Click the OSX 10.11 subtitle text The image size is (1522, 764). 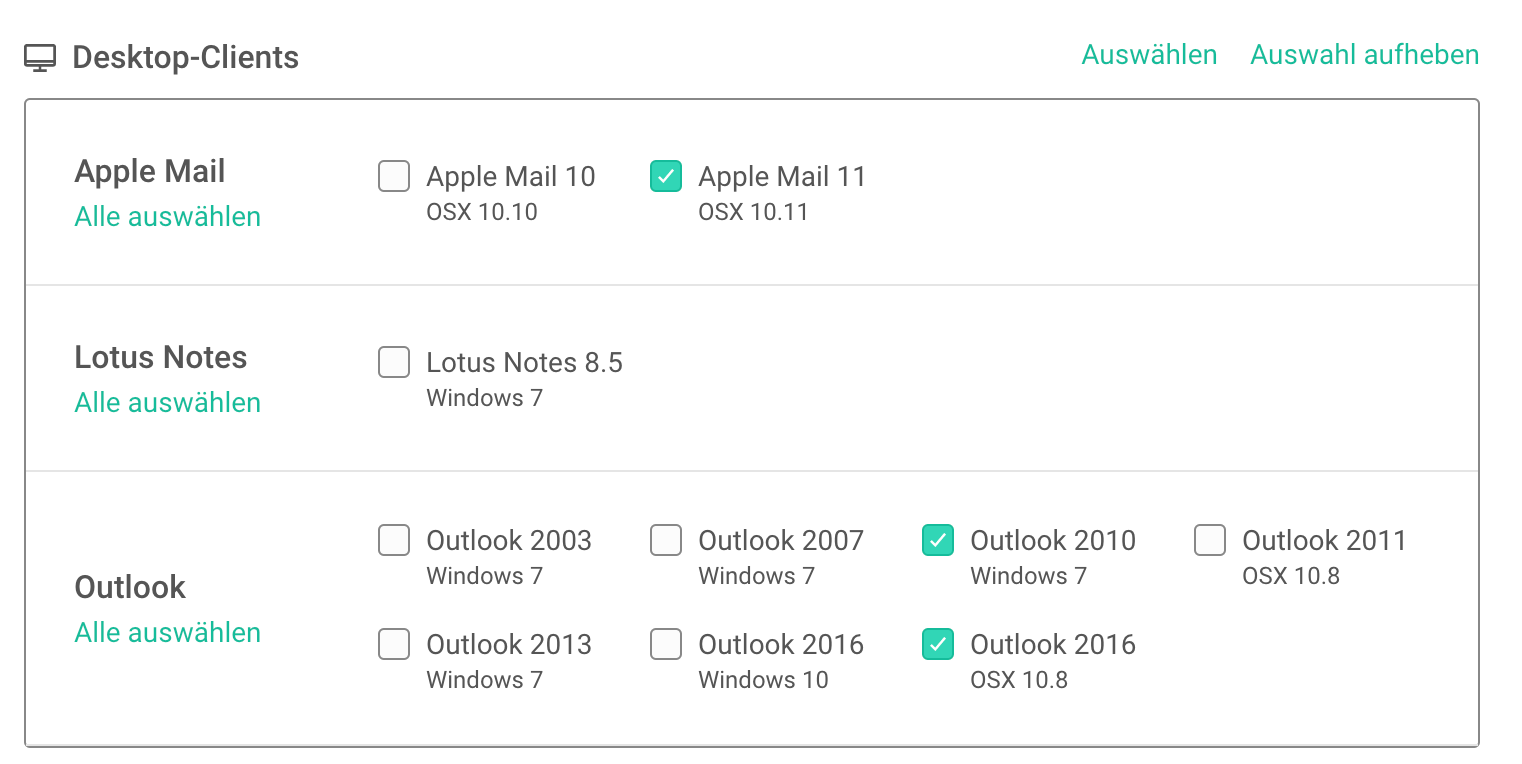click(753, 212)
